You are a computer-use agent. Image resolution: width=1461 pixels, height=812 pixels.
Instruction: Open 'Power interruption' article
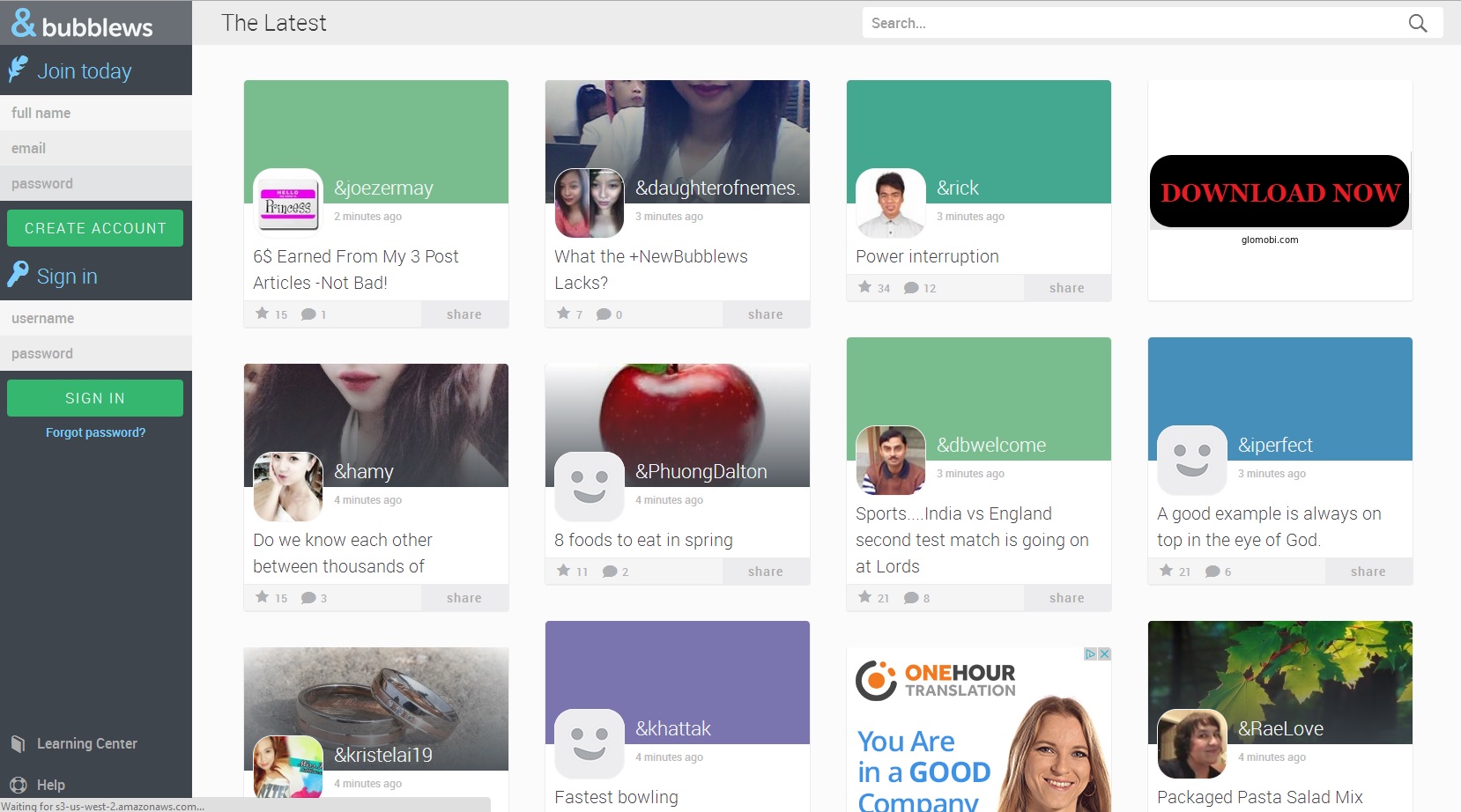(x=927, y=256)
